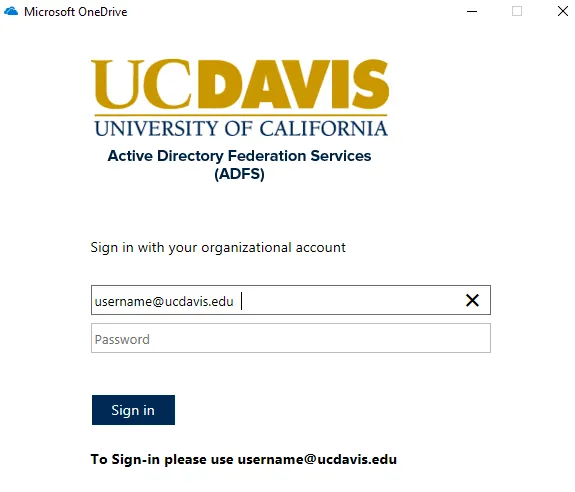Image resolution: width=575 pixels, height=492 pixels.
Task: Click the 'Sign in with your organizational account' text
Action: point(218,247)
